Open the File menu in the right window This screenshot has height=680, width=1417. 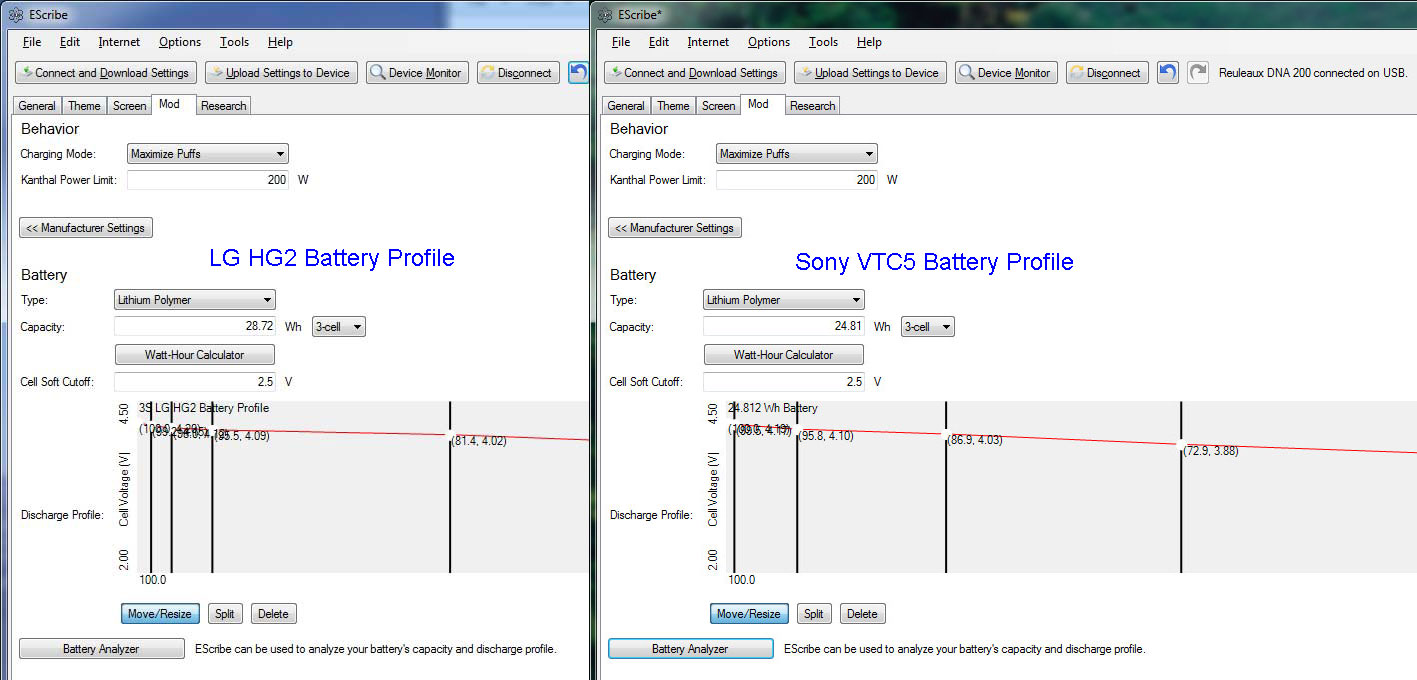pos(621,42)
